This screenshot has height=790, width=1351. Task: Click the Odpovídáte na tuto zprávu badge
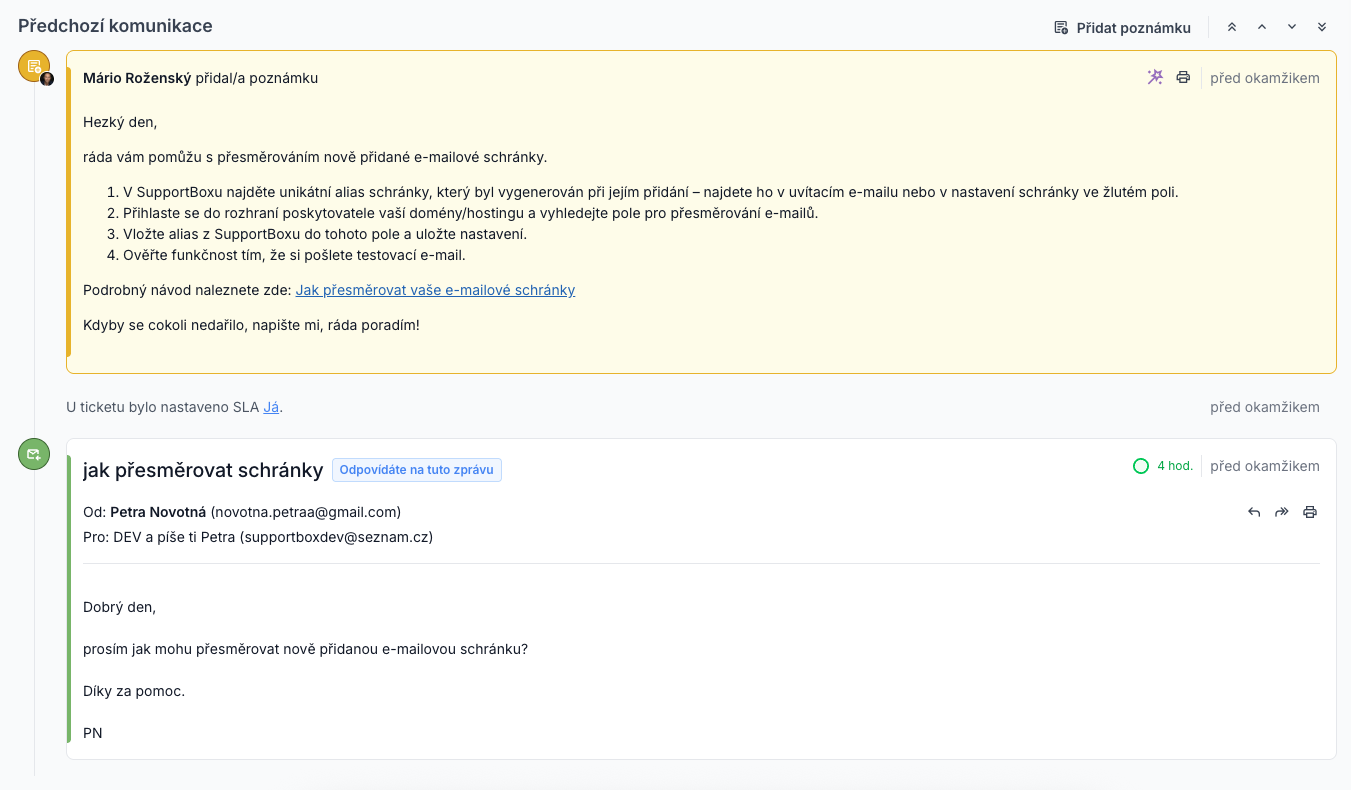[417, 470]
